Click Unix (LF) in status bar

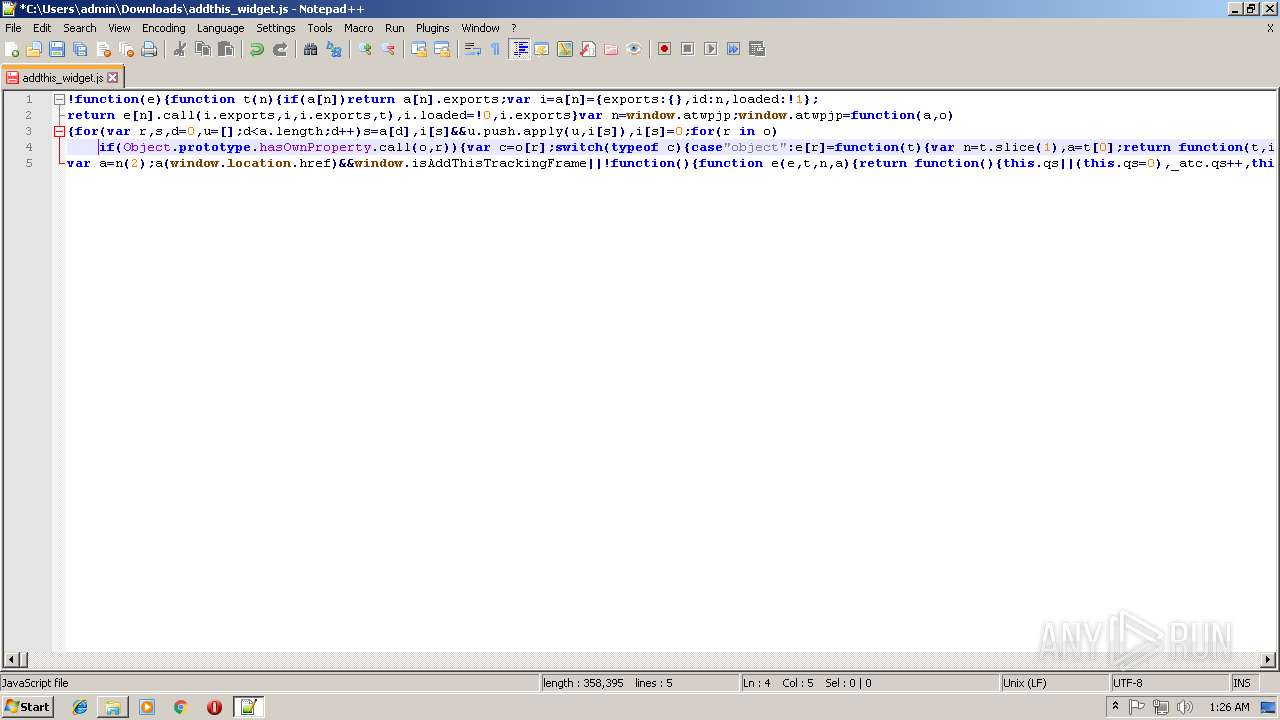click(1055, 683)
